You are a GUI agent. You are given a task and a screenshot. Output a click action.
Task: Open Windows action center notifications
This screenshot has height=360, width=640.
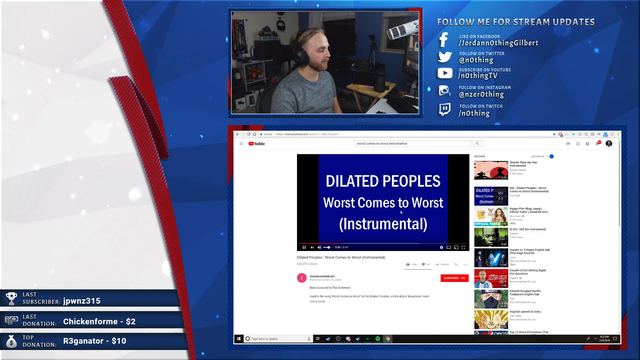coord(615,339)
